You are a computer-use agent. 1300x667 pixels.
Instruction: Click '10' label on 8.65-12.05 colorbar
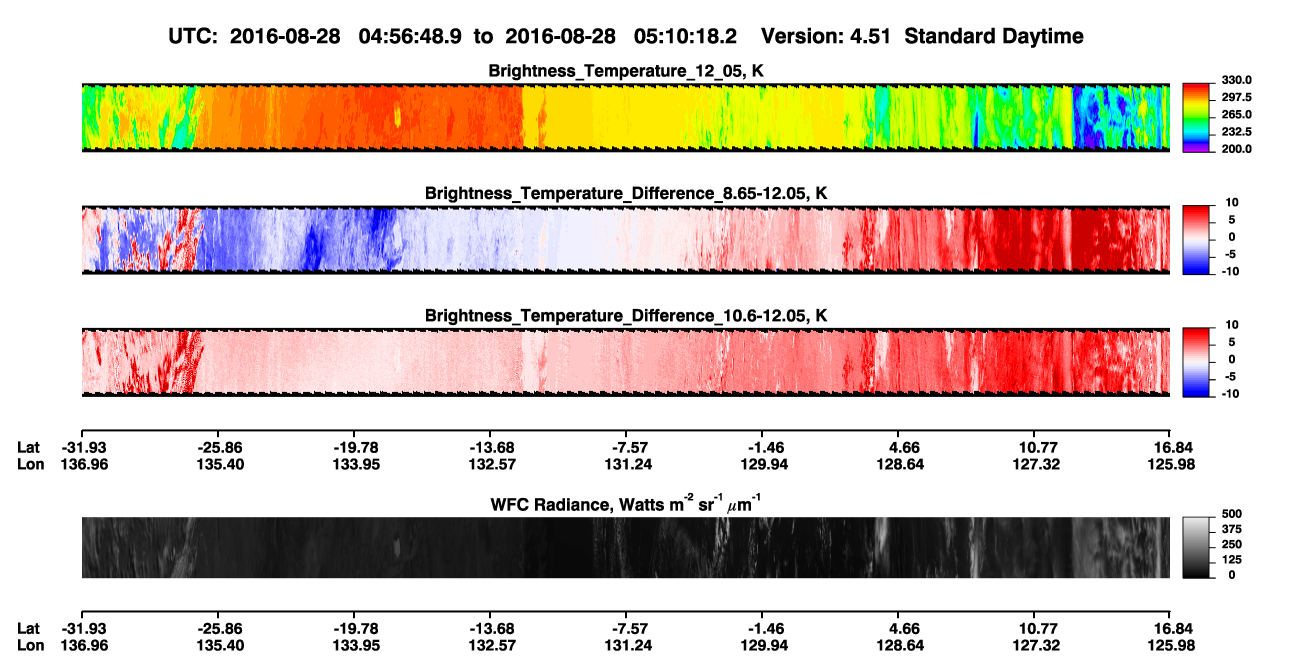coord(1232,203)
